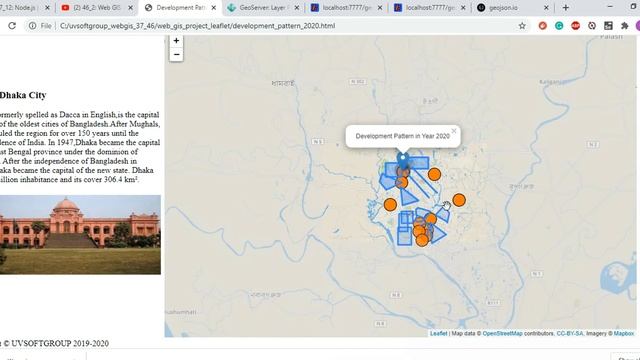Image resolution: width=640 pixels, height=360 pixels.
Task: Switch to the second localhost:7777 tab
Action: pyautogui.click(x=430, y=8)
